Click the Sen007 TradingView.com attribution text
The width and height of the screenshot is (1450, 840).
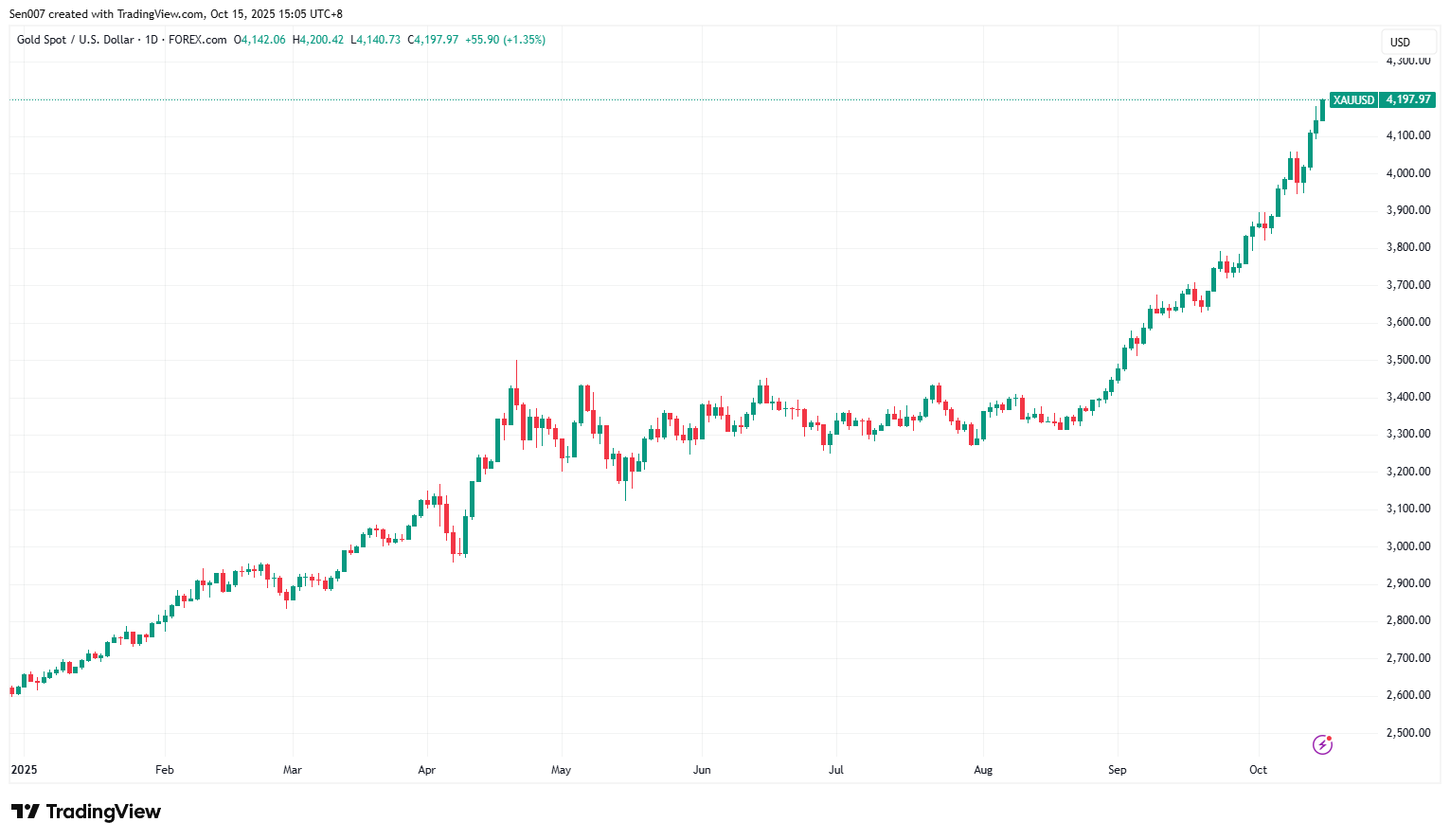coord(175,14)
